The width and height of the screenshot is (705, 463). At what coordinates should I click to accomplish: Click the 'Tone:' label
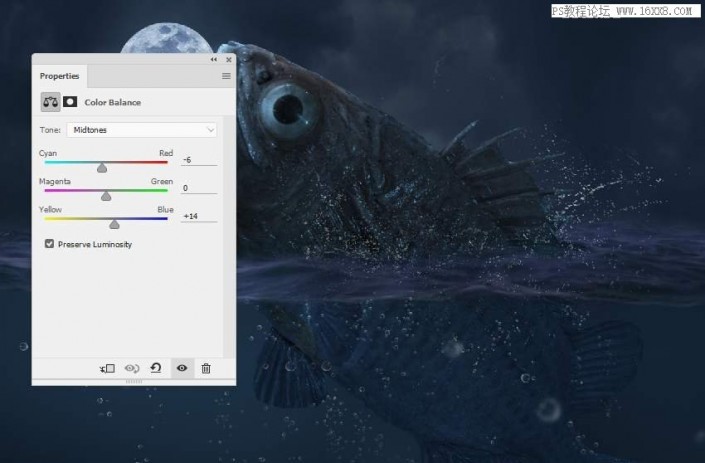pos(50,130)
